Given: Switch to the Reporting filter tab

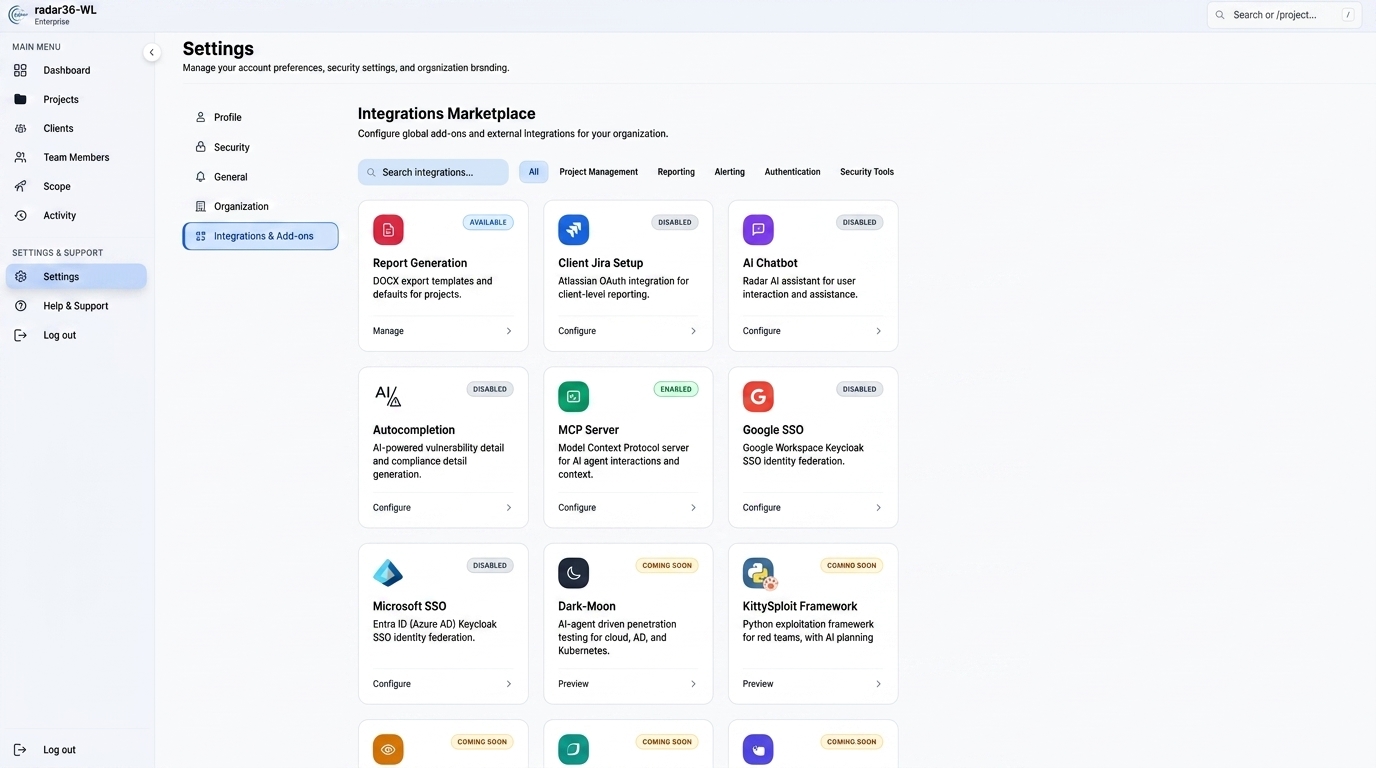Looking at the screenshot, I should (x=676, y=172).
